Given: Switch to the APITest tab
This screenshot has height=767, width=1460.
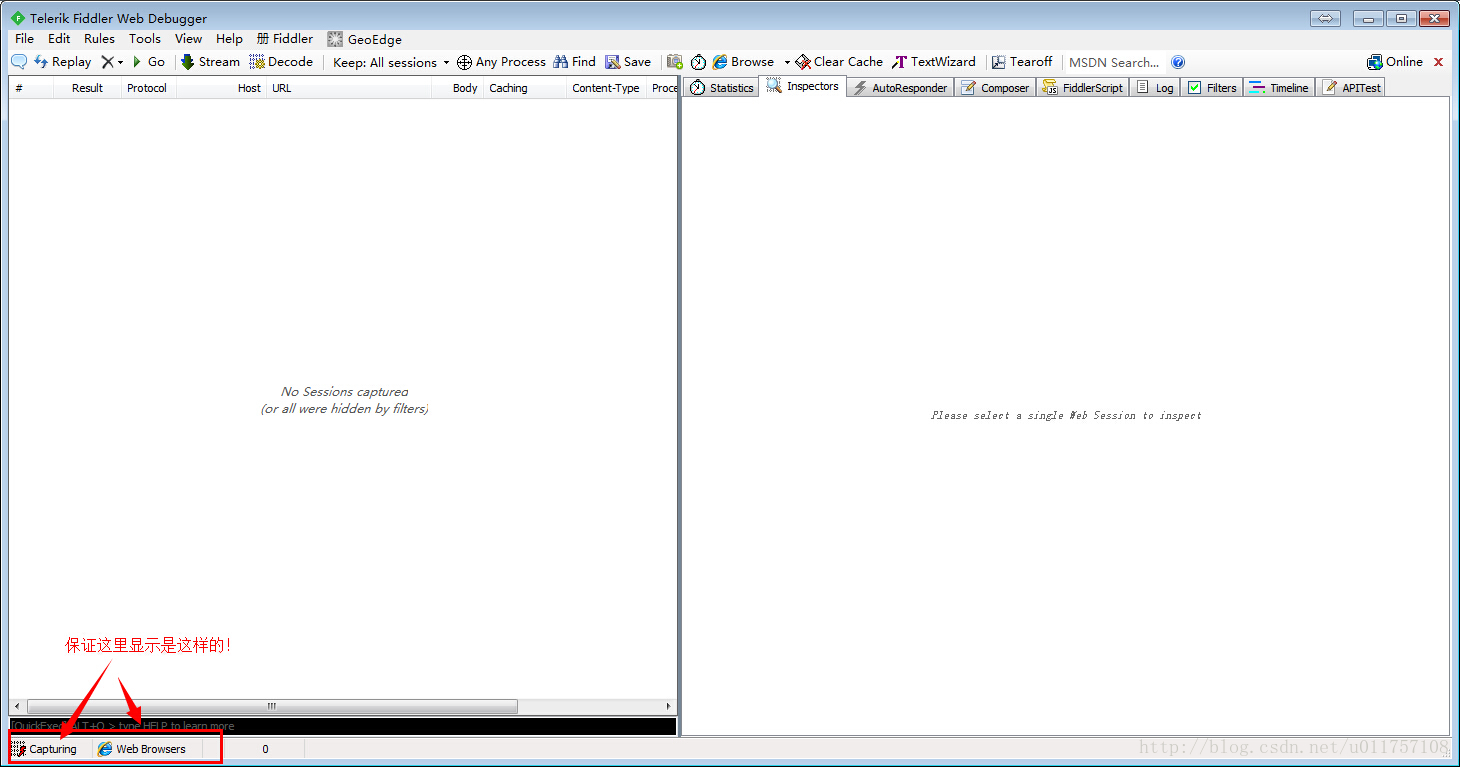Looking at the screenshot, I should [1351, 88].
